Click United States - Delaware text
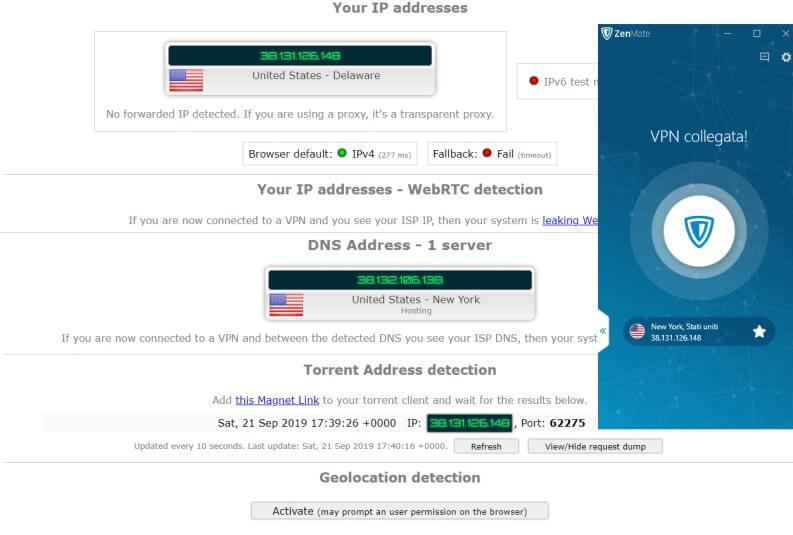The height and width of the screenshot is (535, 793). [x=316, y=75]
